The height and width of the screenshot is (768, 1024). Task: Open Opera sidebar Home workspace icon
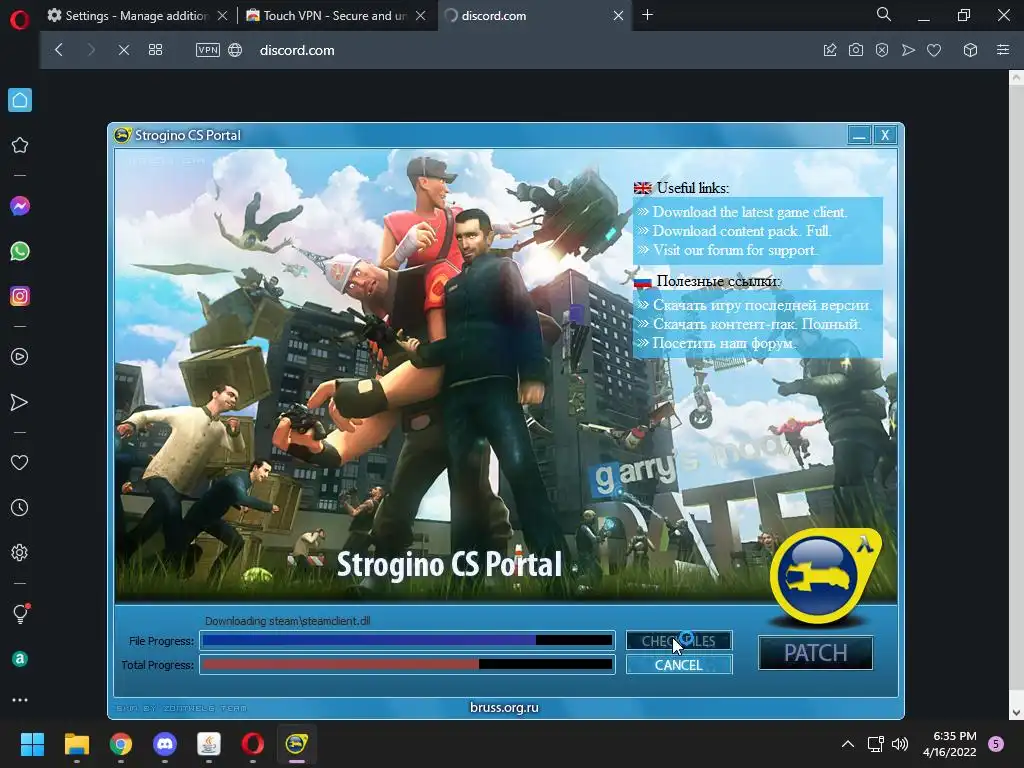[20, 100]
